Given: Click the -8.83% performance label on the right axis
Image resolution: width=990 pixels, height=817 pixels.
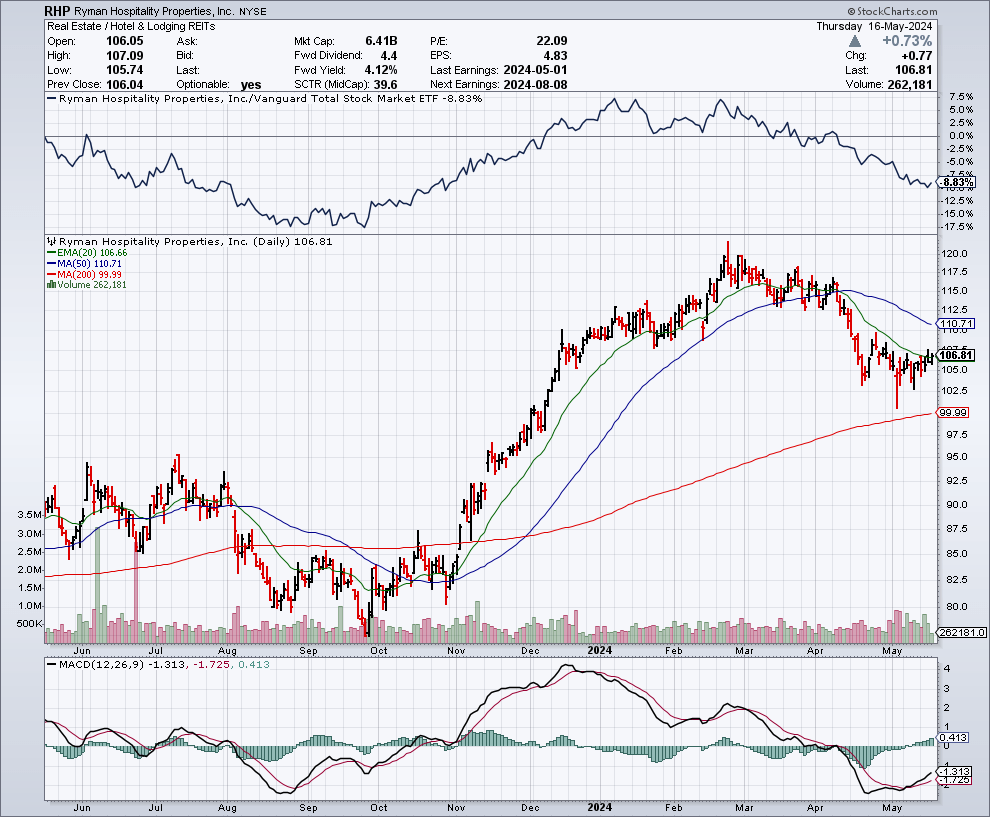Looking at the screenshot, I should click(956, 183).
